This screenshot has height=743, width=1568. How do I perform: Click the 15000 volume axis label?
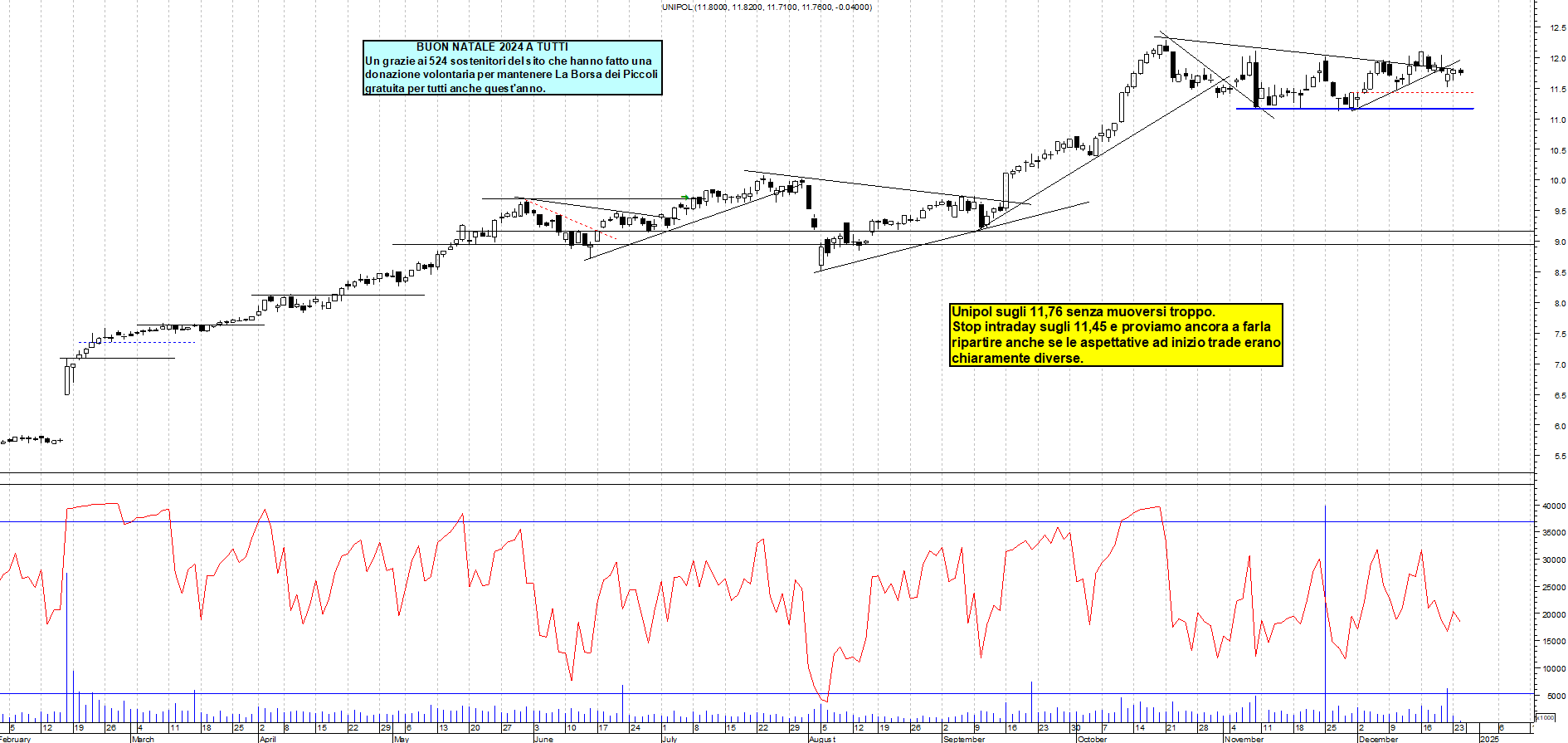1553,642
